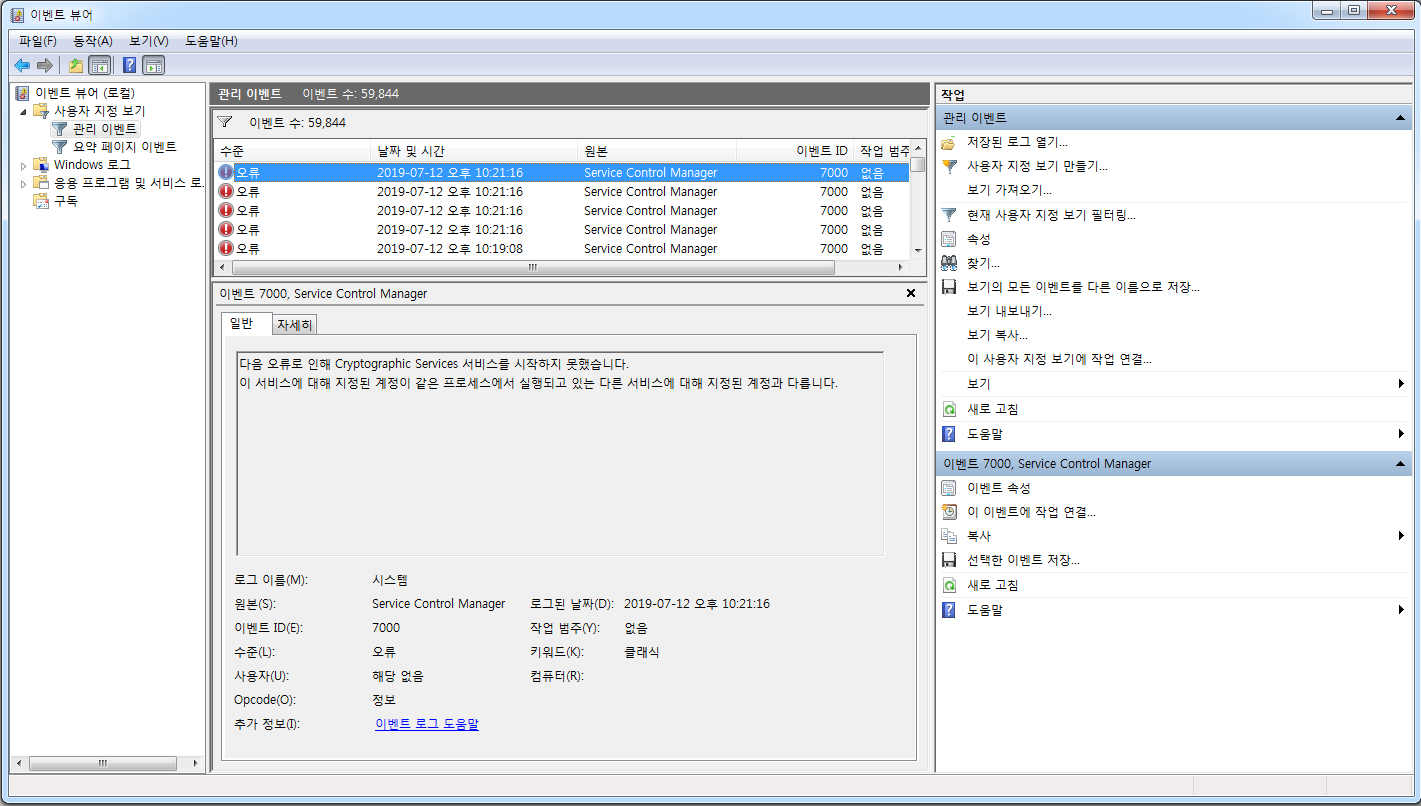Collapse the 관리 이벤트 actions section
This screenshot has height=806, width=1421.
1402,118
